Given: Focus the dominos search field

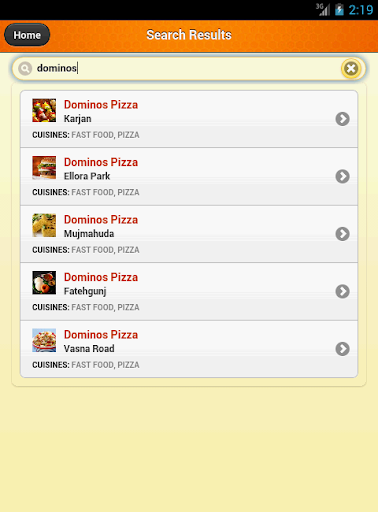Looking at the screenshot, I should pyautogui.click(x=189, y=69).
